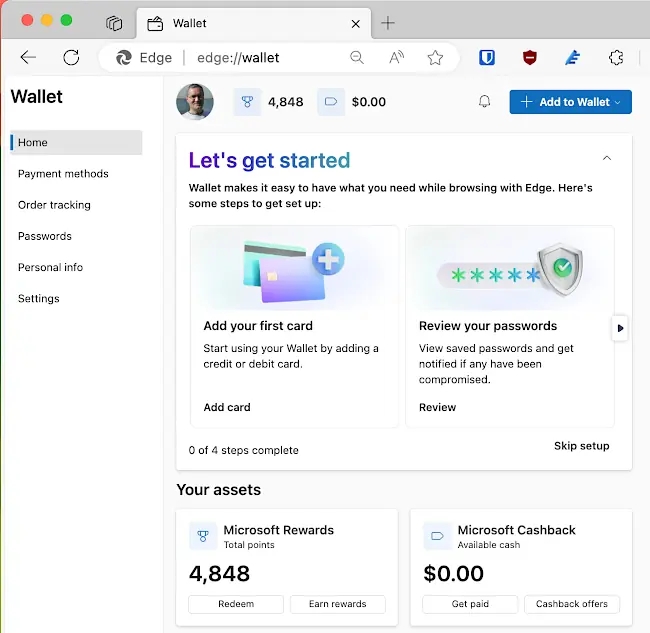Click the Edge logo in address bar

124,57
